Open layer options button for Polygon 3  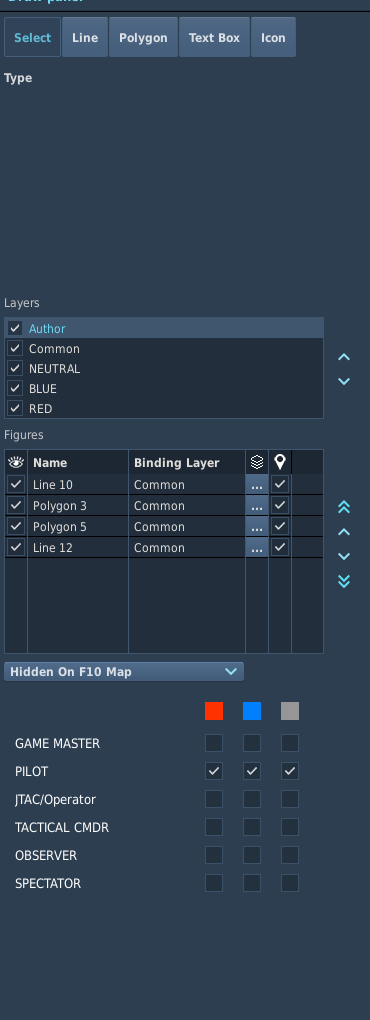[257, 505]
